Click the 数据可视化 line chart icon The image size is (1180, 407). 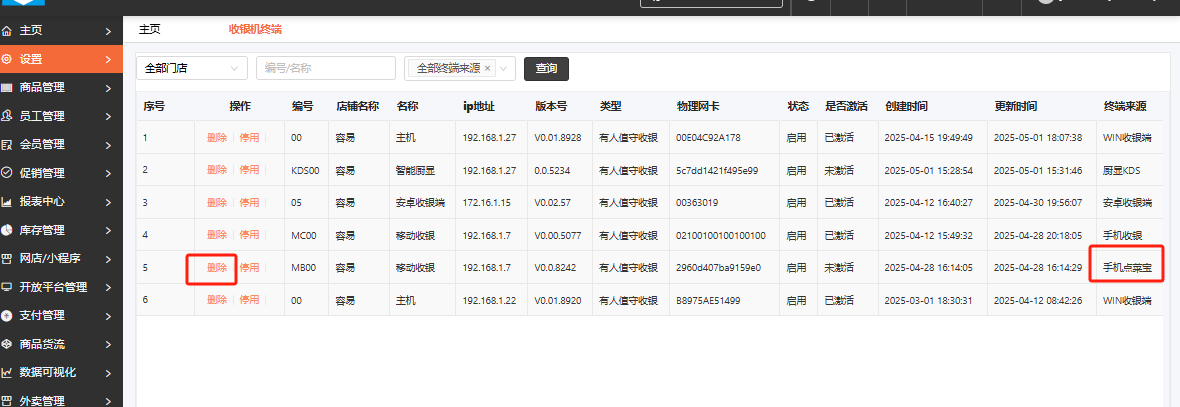[x=8, y=372]
